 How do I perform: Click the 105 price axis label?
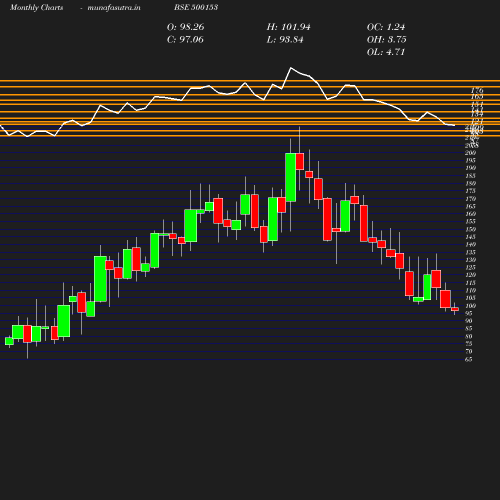point(470,298)
